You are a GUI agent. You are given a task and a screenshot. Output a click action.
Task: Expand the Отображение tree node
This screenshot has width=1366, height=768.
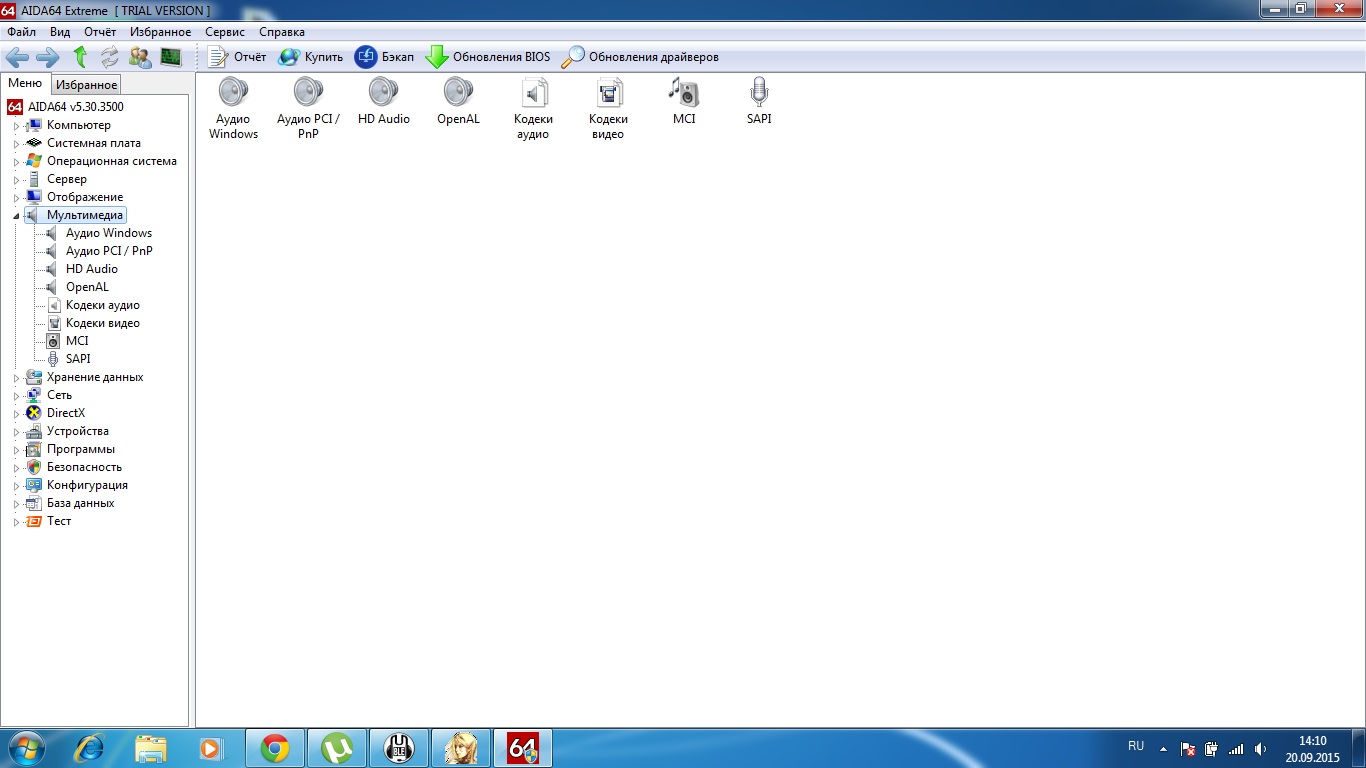tap(16, 198)
